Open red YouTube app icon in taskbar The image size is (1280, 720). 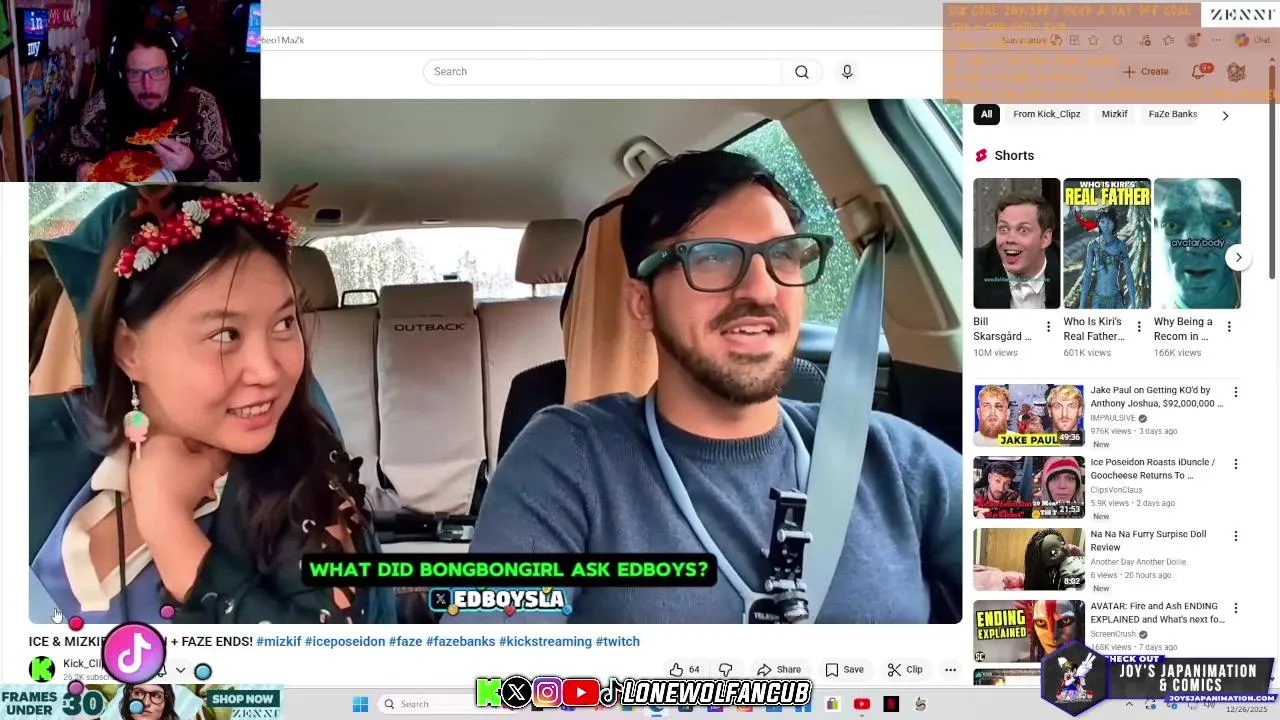point(862,704)
